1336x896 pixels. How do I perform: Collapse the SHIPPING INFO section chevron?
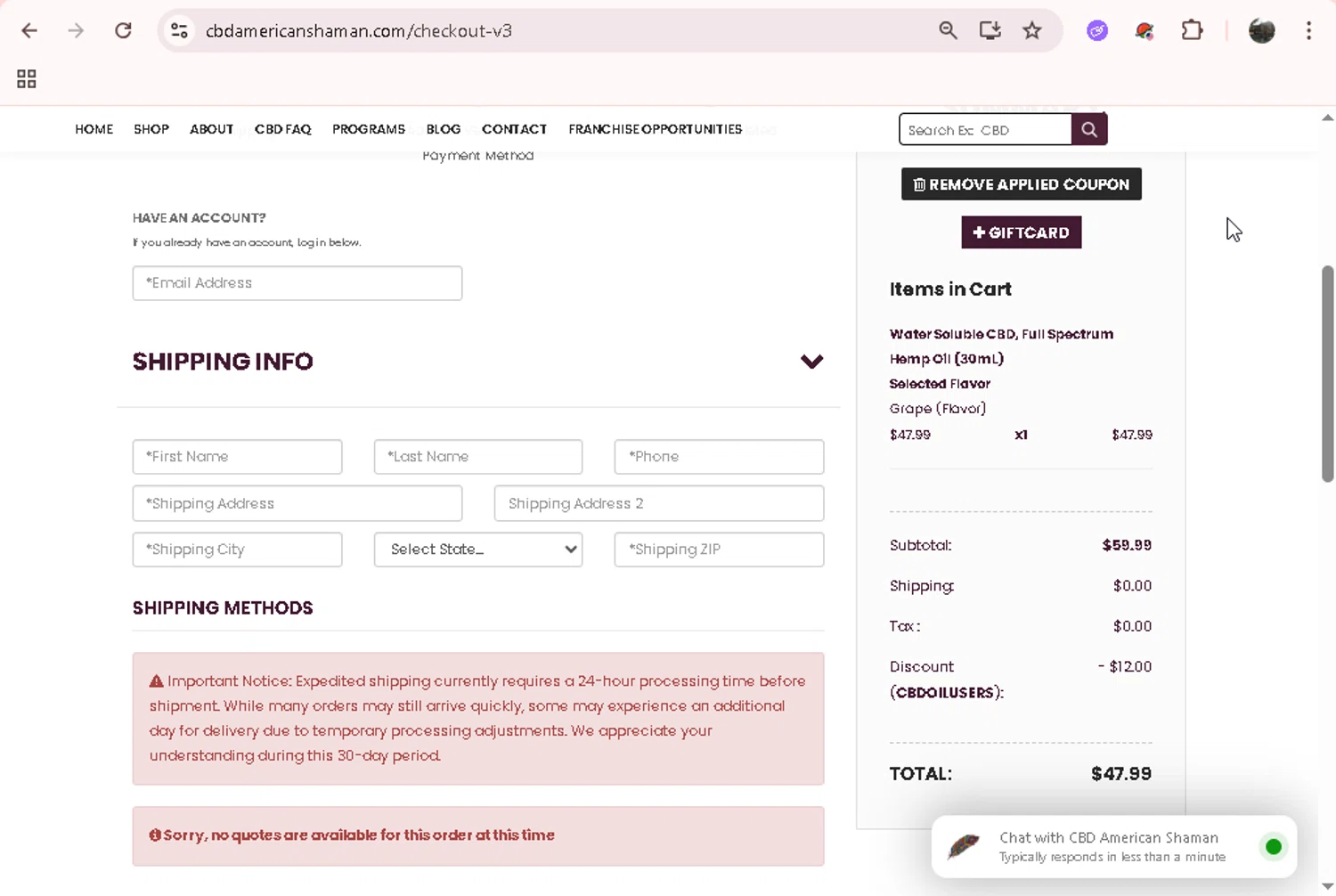811,362
